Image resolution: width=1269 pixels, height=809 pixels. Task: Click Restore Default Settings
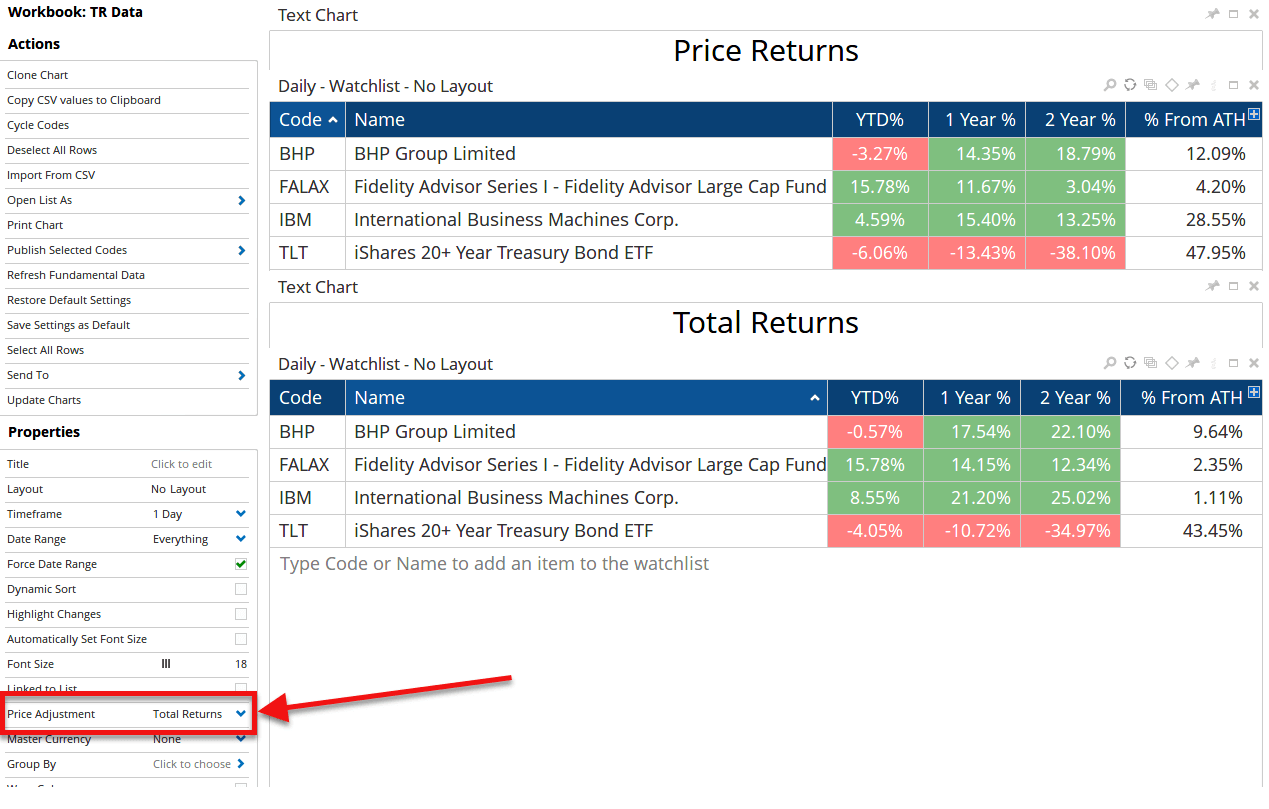(x=68, y=299)
